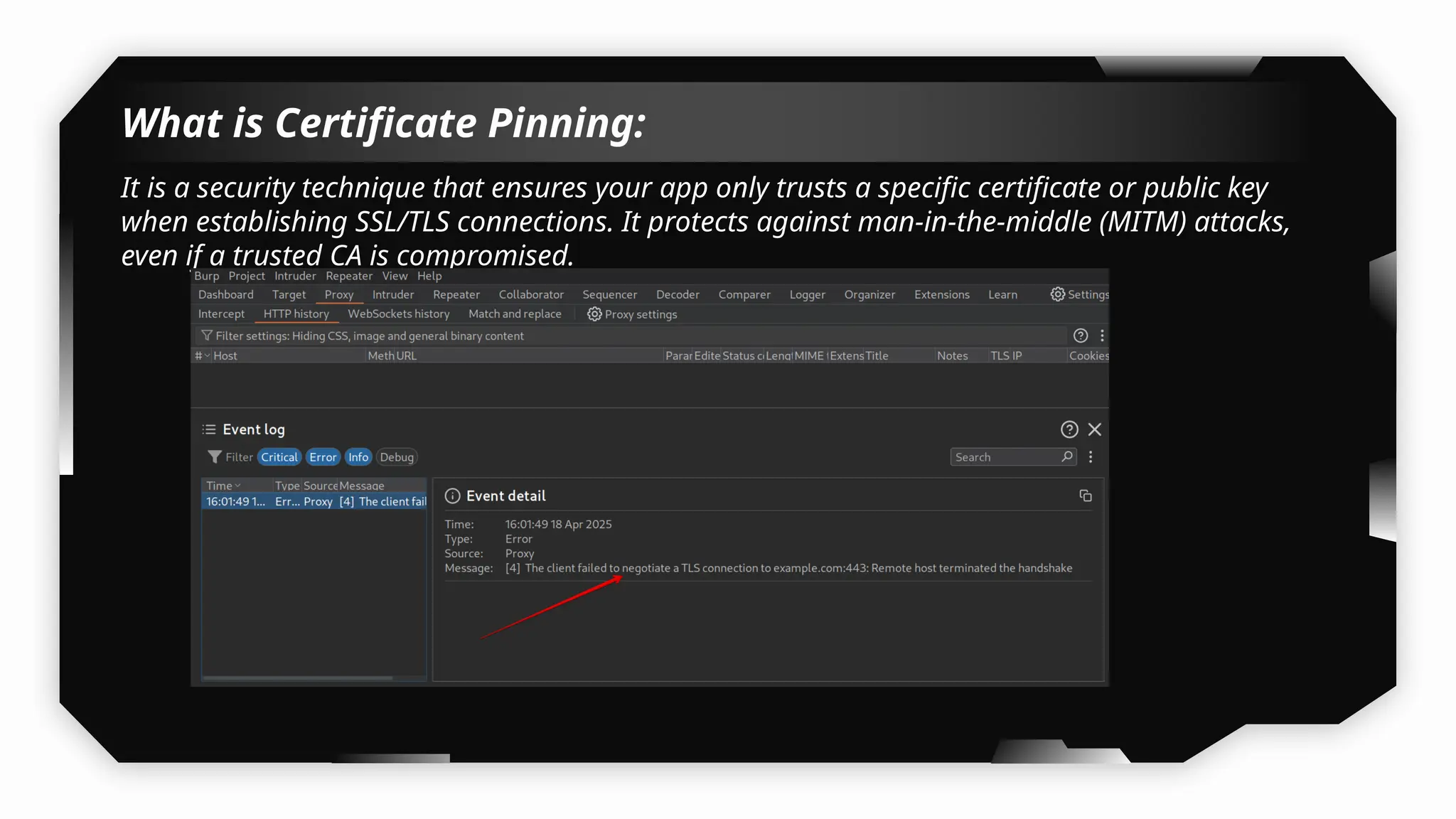Image resolution: width=1456 pixels, height=819 pixels.
Task: Click the Type column header in Event log
Action: coord(287,486)
